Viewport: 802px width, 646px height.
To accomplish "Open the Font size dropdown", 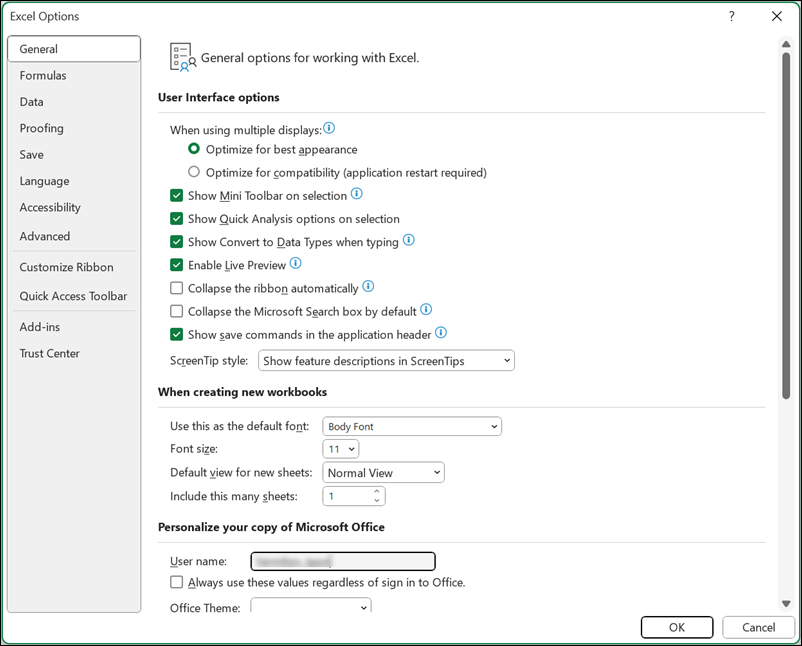I will click(x=341, y=449).
